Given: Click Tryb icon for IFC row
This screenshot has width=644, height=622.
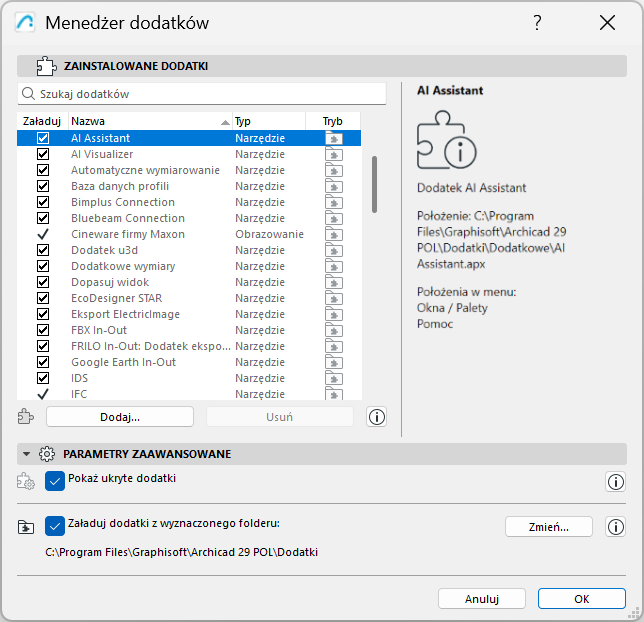Looking at the screenshot, I should click(334, 394).
